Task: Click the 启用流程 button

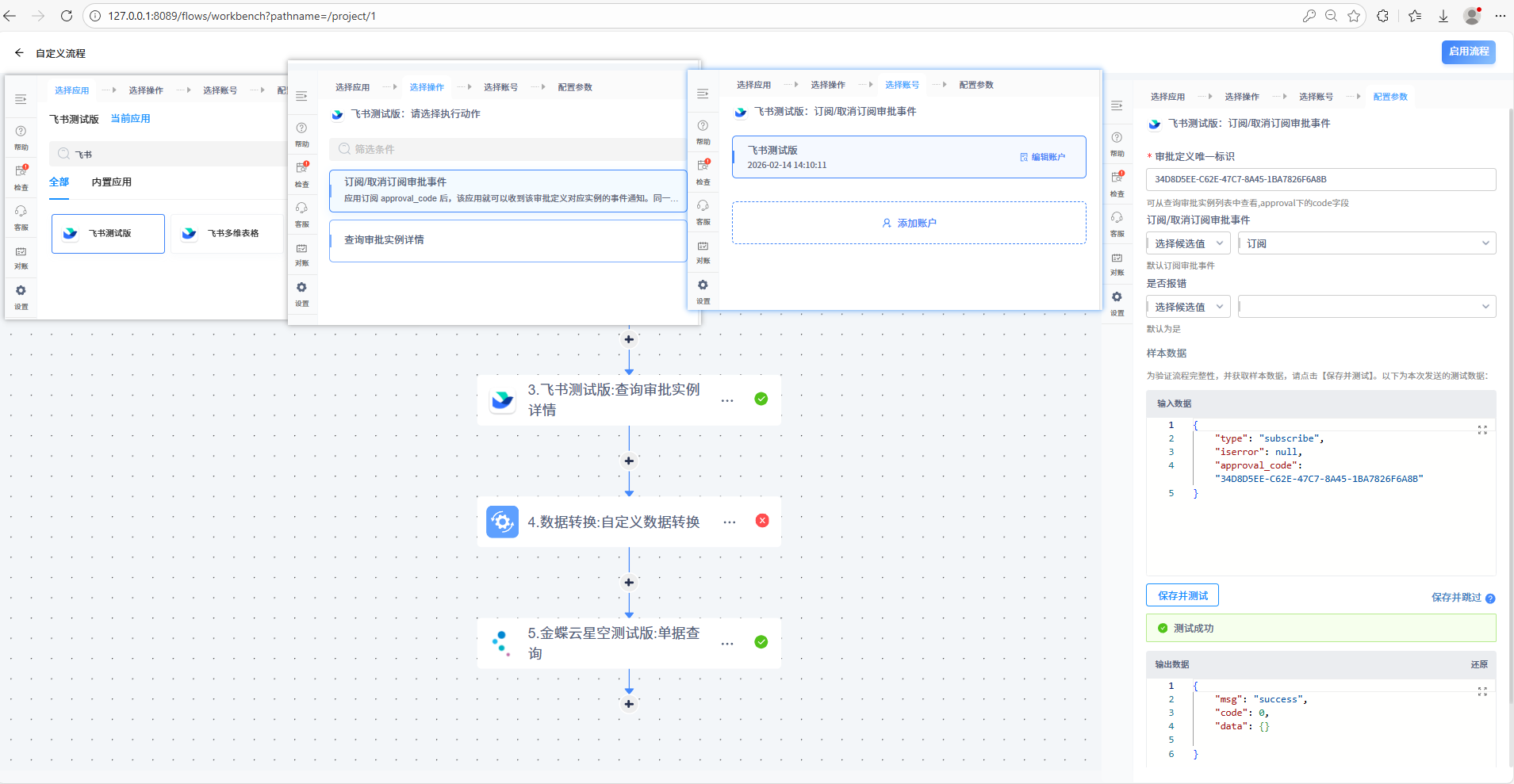Action: coord(1468,52)
